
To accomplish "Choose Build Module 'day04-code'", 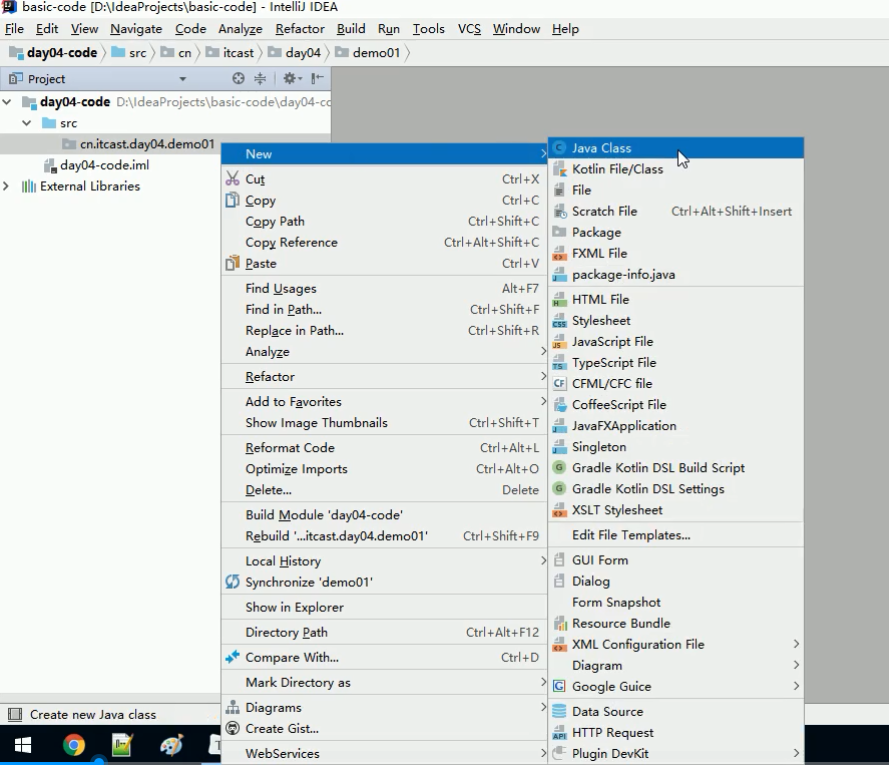I will [x=384, y=514].
